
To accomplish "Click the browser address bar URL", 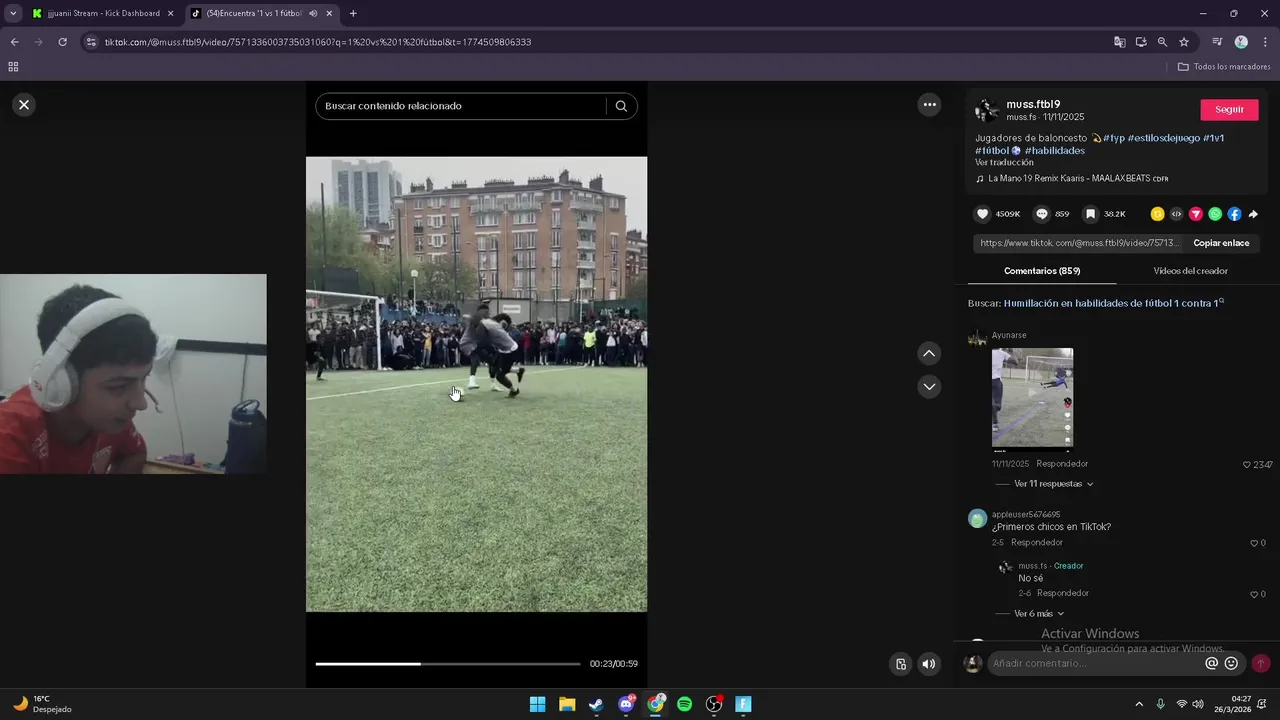I will coord(318,42).
